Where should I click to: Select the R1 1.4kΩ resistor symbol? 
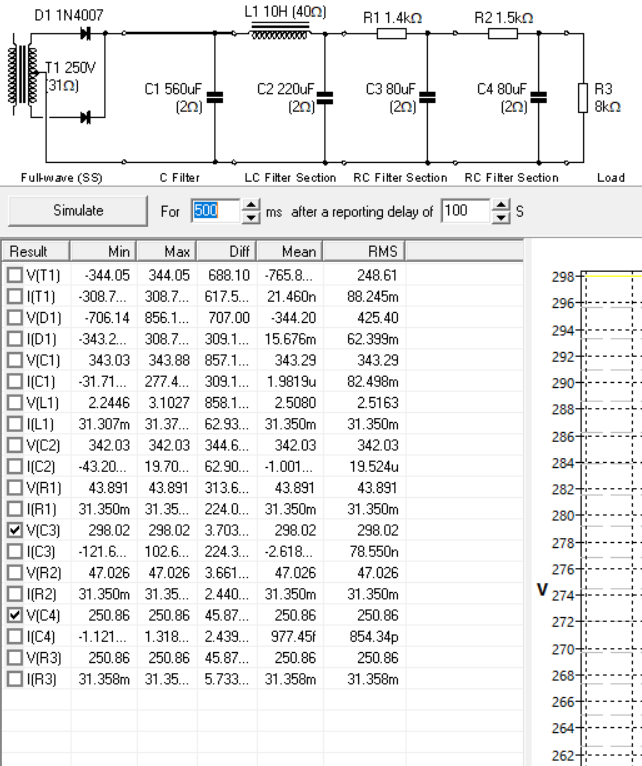(391, 34)
